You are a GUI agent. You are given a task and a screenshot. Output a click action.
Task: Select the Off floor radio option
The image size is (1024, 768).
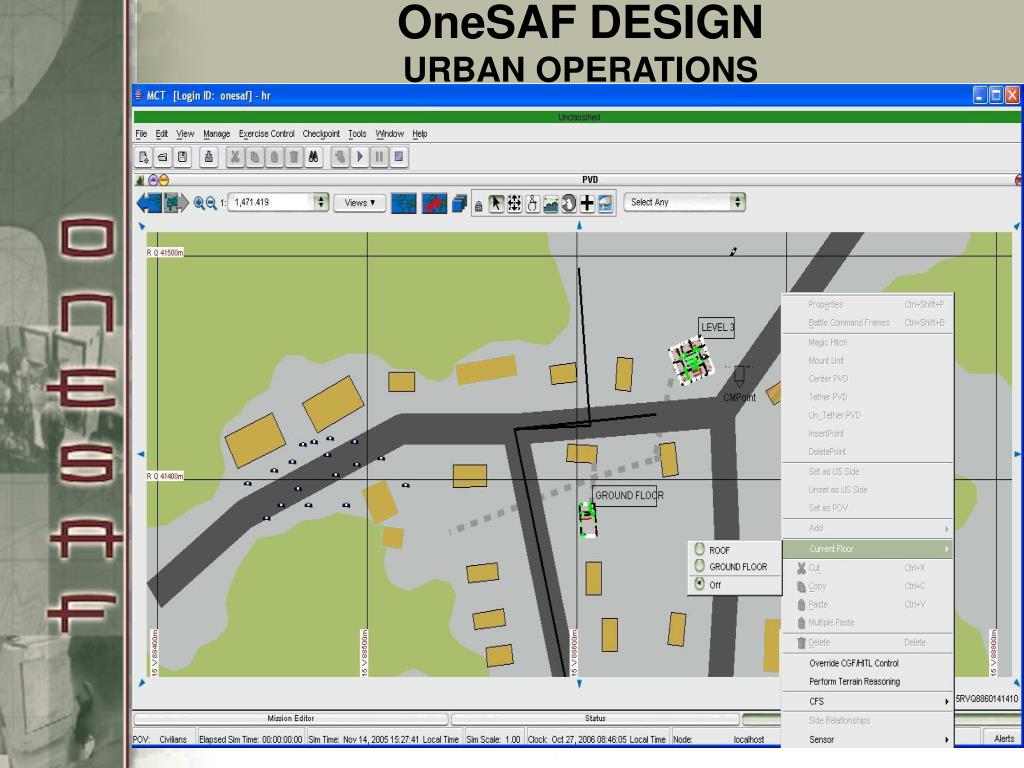[x=699, y=584]
